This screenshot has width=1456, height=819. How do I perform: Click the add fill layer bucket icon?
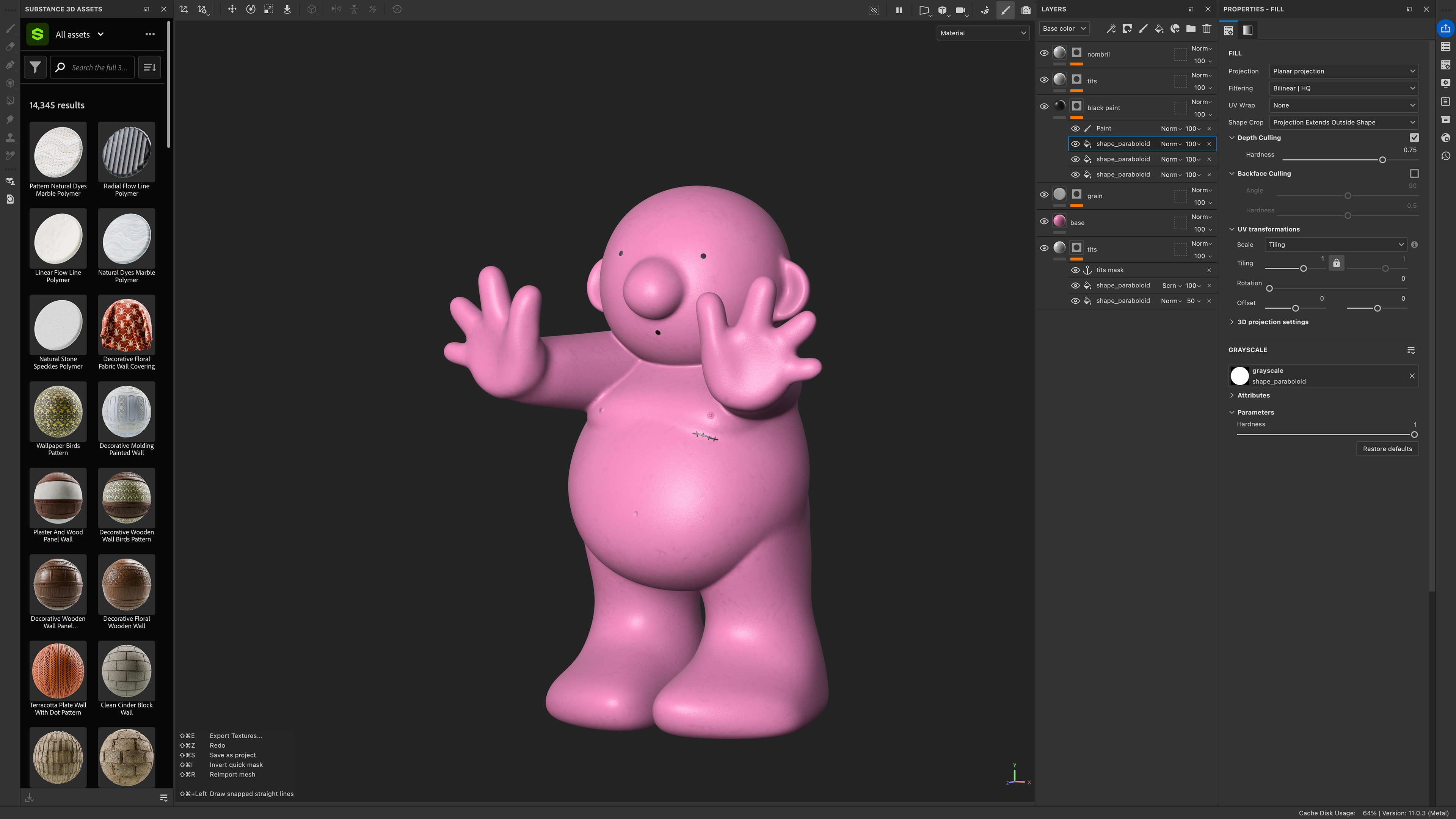pos(1159,29)
